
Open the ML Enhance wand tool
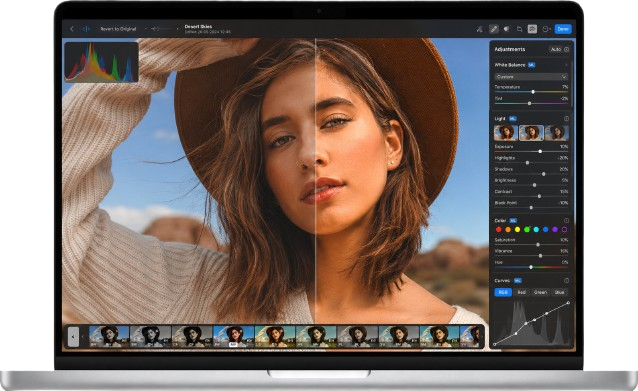pyautogui.click(x=480, y=29)
